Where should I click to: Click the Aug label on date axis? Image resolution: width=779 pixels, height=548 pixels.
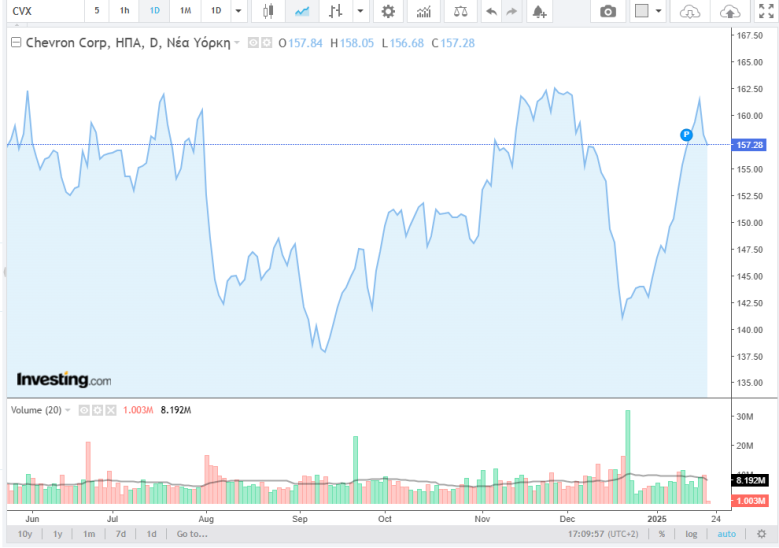[x=206, y=519]
